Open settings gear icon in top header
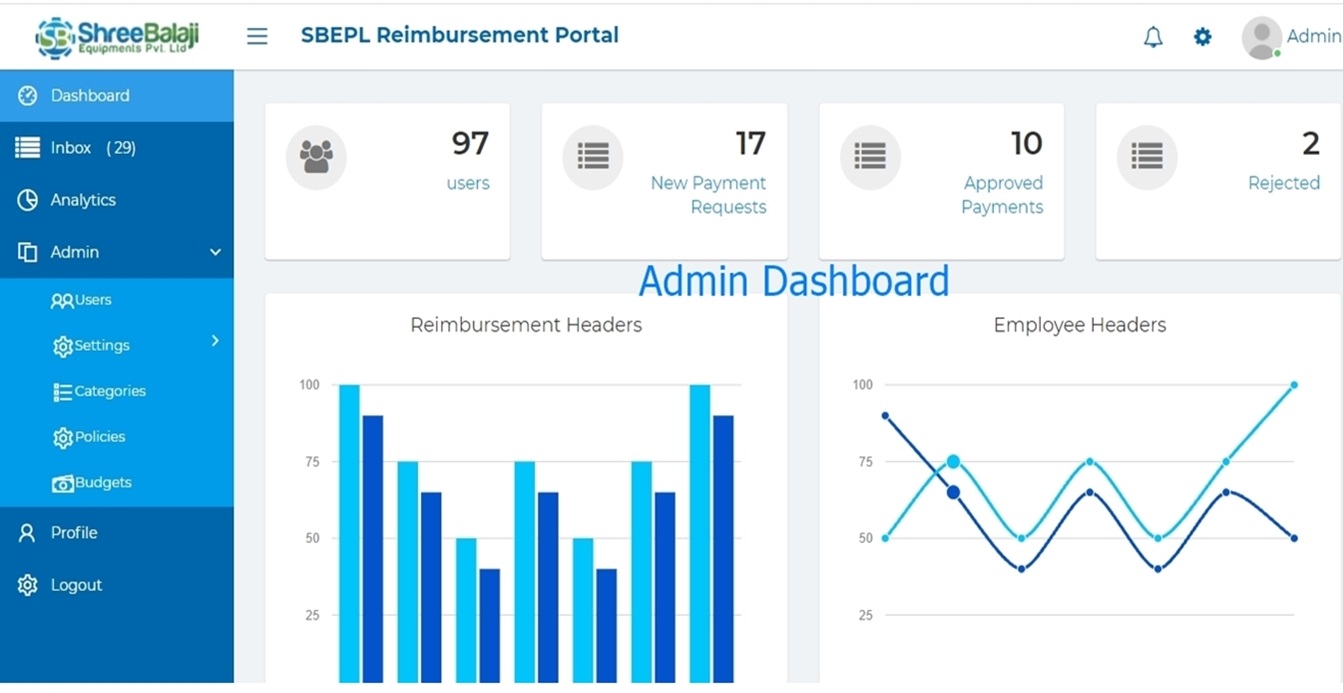This screenshot has width=1343, height=693. click(1202, 37)
